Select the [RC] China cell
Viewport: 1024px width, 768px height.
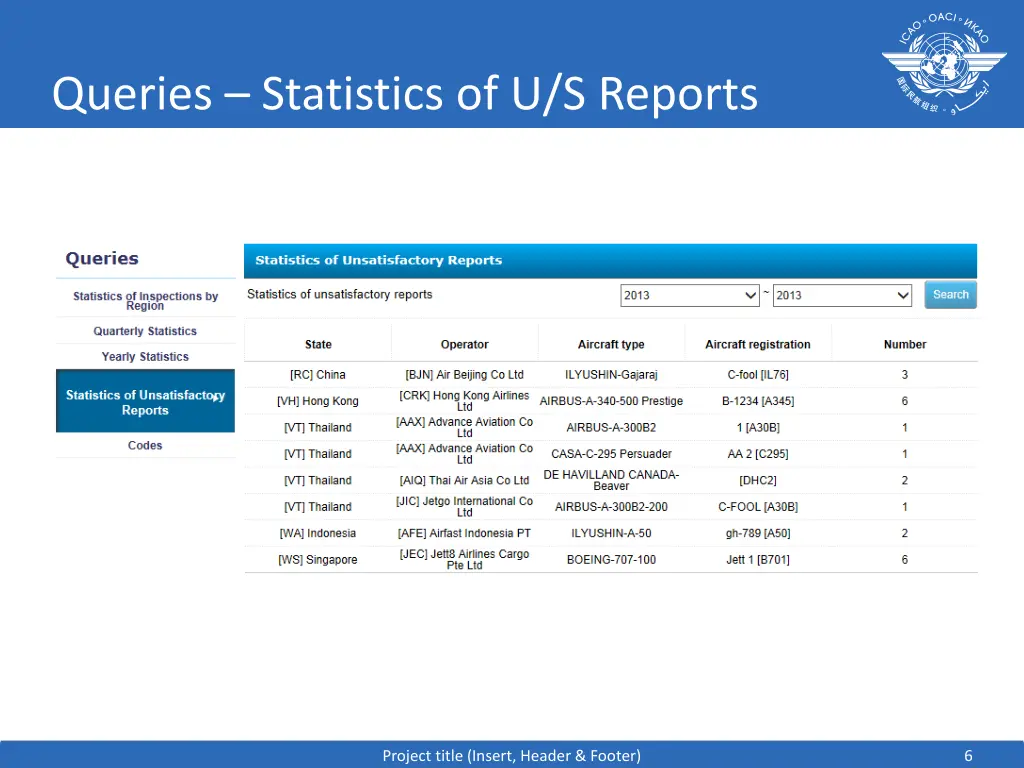coord(318,375)
